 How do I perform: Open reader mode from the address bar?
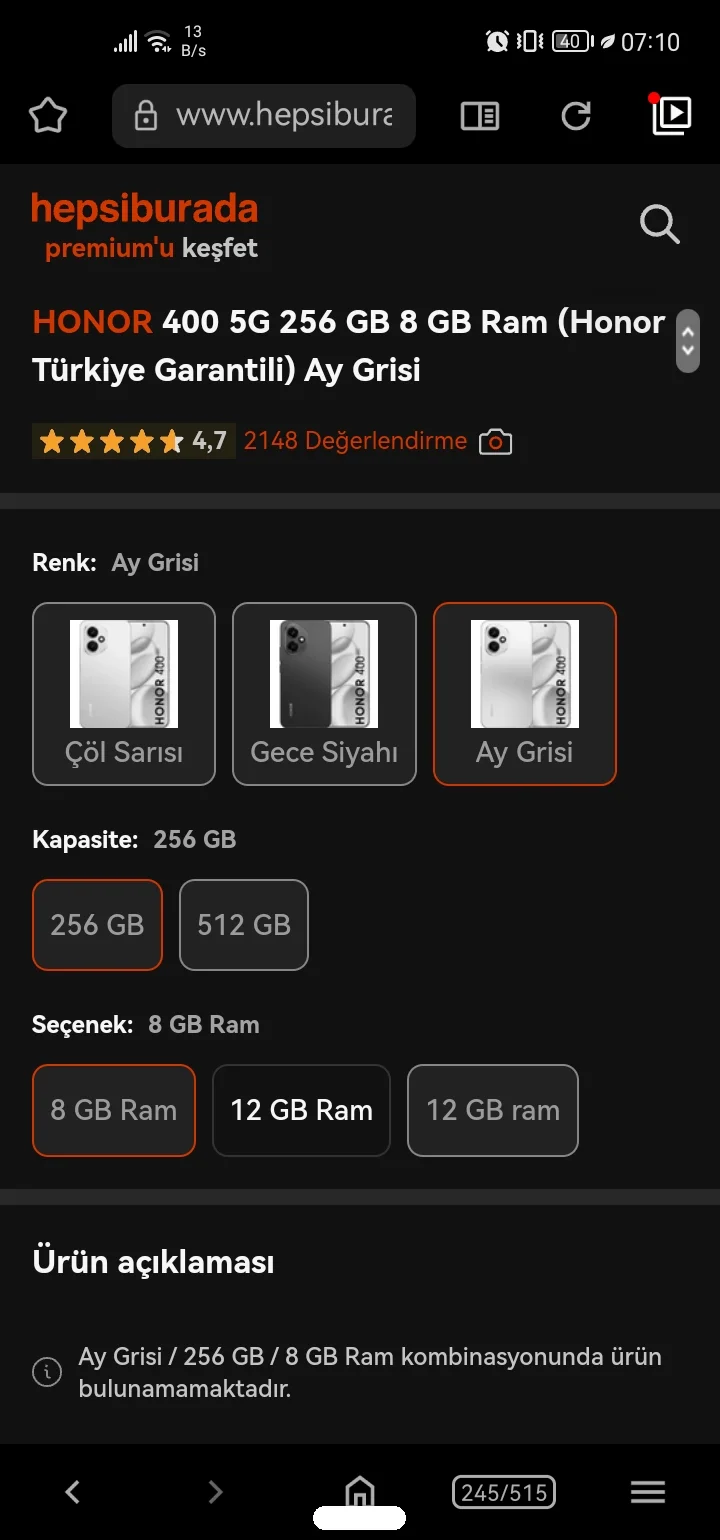coord(480,116)
